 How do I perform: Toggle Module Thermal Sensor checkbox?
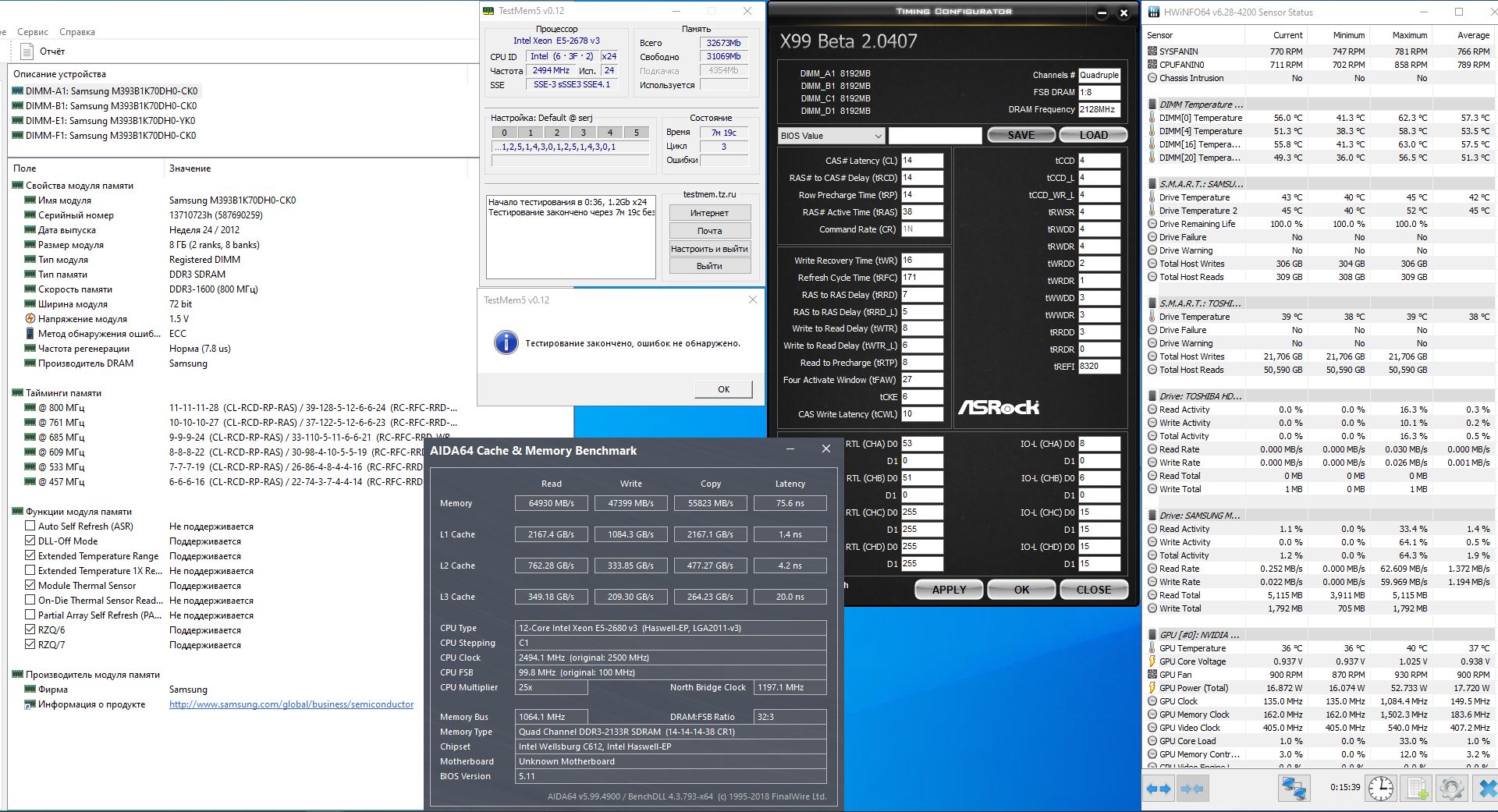pos(30,586)
